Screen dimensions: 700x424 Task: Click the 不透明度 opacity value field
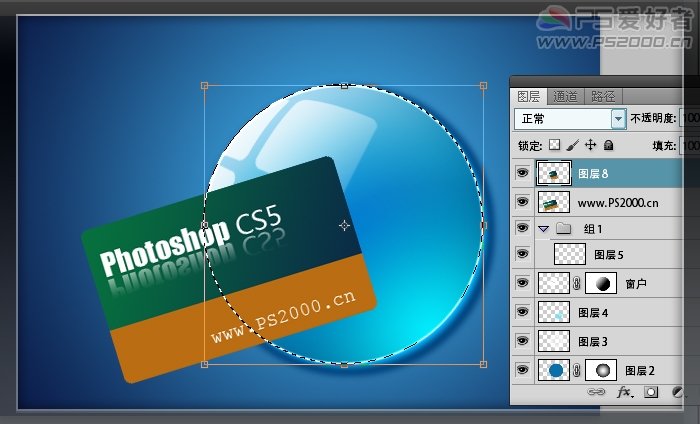(690, 118)
